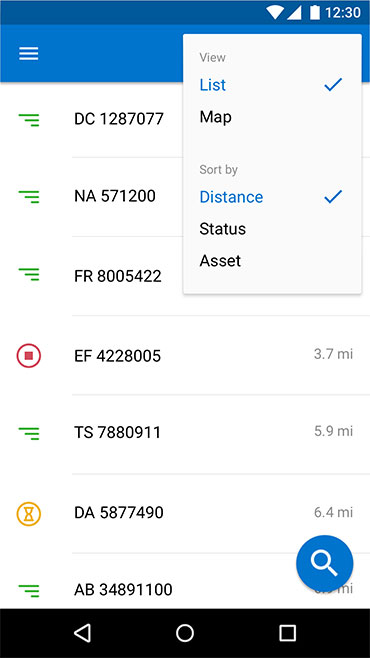The image size is (370, 658).
Task: Sort the list by Asset
Action: click(x=272, y=261)
